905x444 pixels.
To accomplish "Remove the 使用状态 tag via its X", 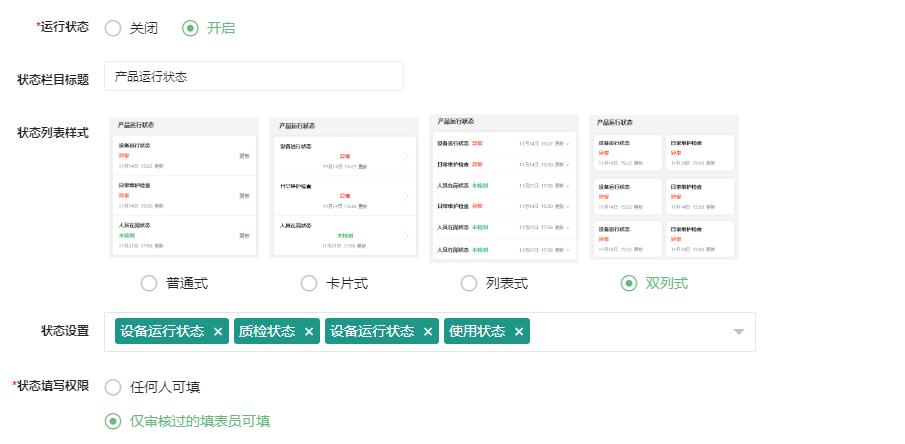I will (x=518, y=332).
